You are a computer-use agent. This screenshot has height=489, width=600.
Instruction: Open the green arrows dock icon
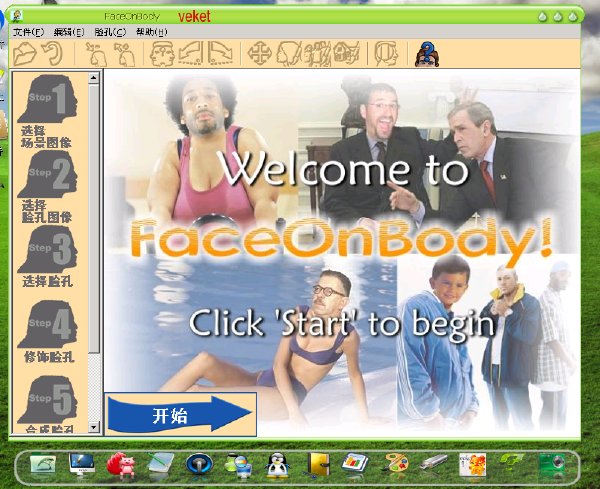tap(512, 460)
